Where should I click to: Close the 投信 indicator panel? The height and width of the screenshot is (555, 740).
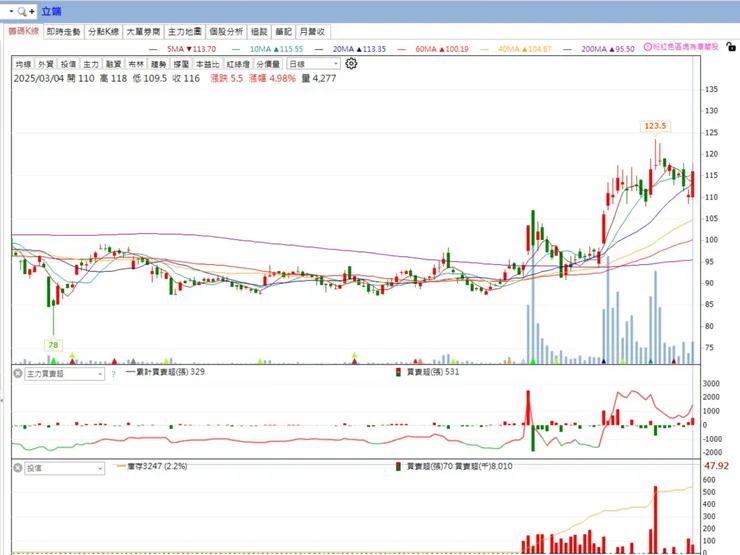(x=18, y=468)
